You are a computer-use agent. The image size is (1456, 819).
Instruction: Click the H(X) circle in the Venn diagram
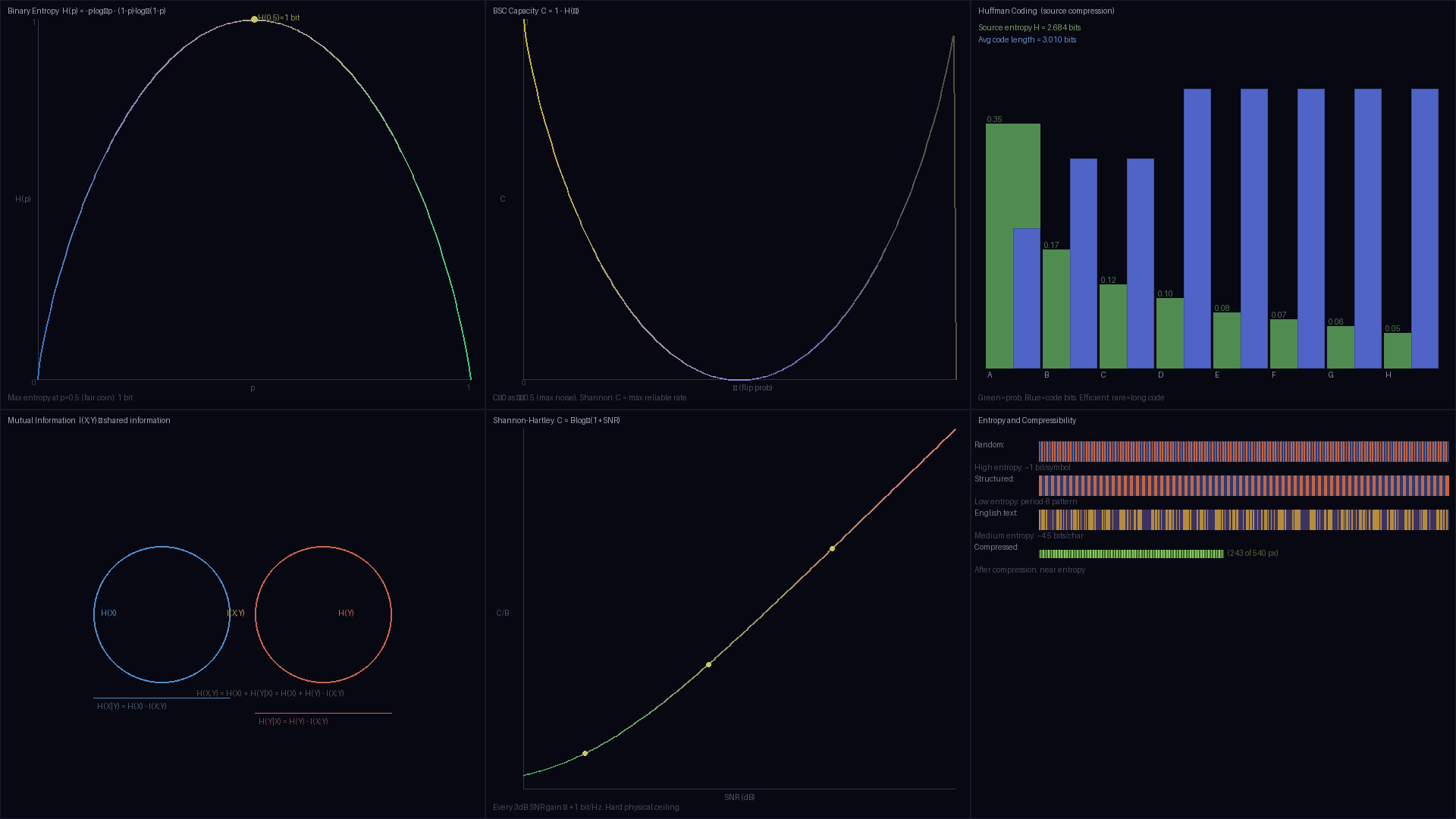point(108,613)
